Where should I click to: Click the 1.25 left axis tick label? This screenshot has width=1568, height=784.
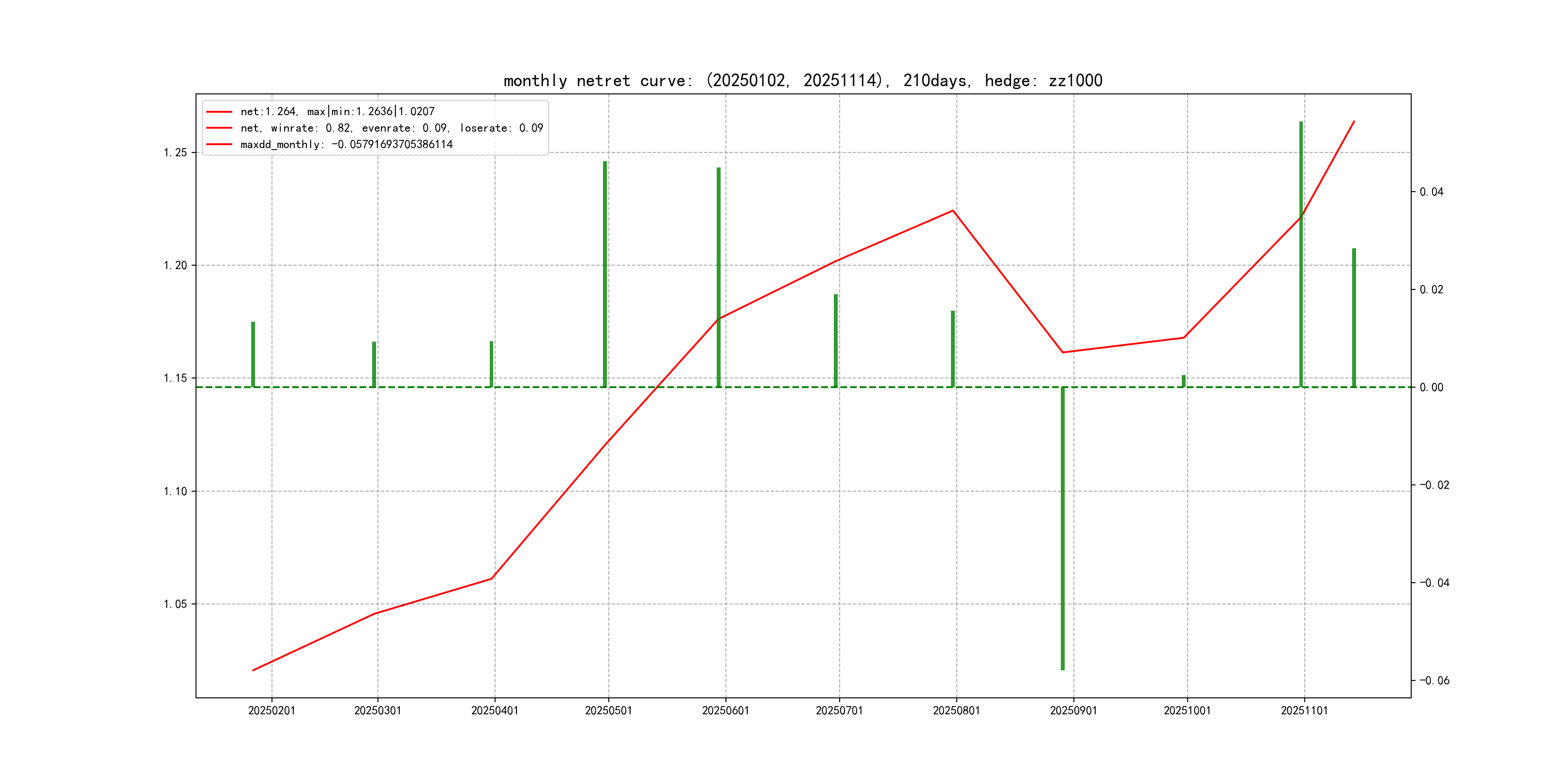pyautogui.click(x=175, y=152)
